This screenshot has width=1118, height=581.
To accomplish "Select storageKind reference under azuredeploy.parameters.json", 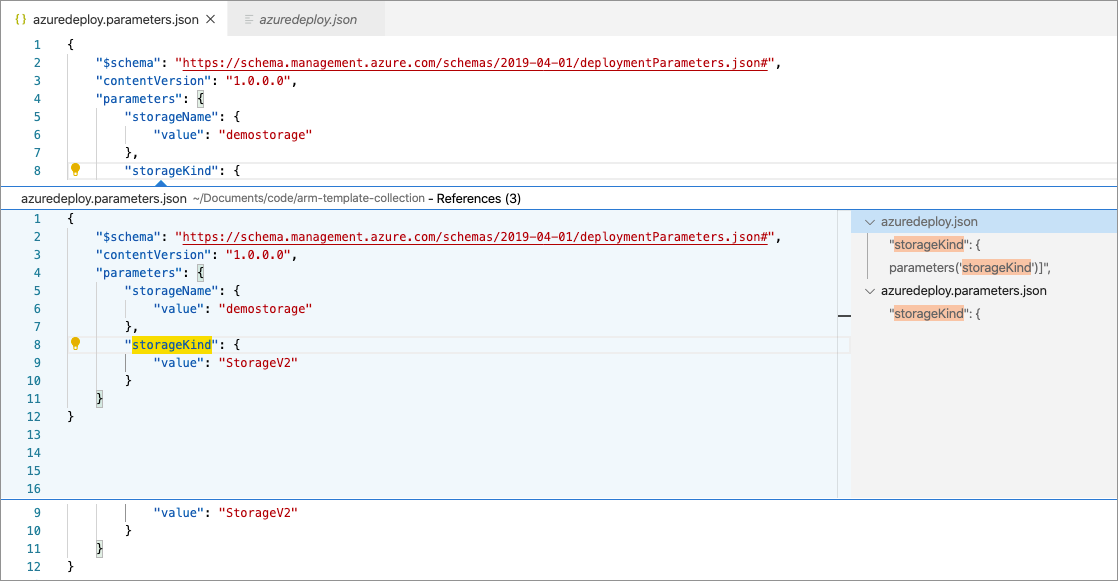I will click(934, 314).
